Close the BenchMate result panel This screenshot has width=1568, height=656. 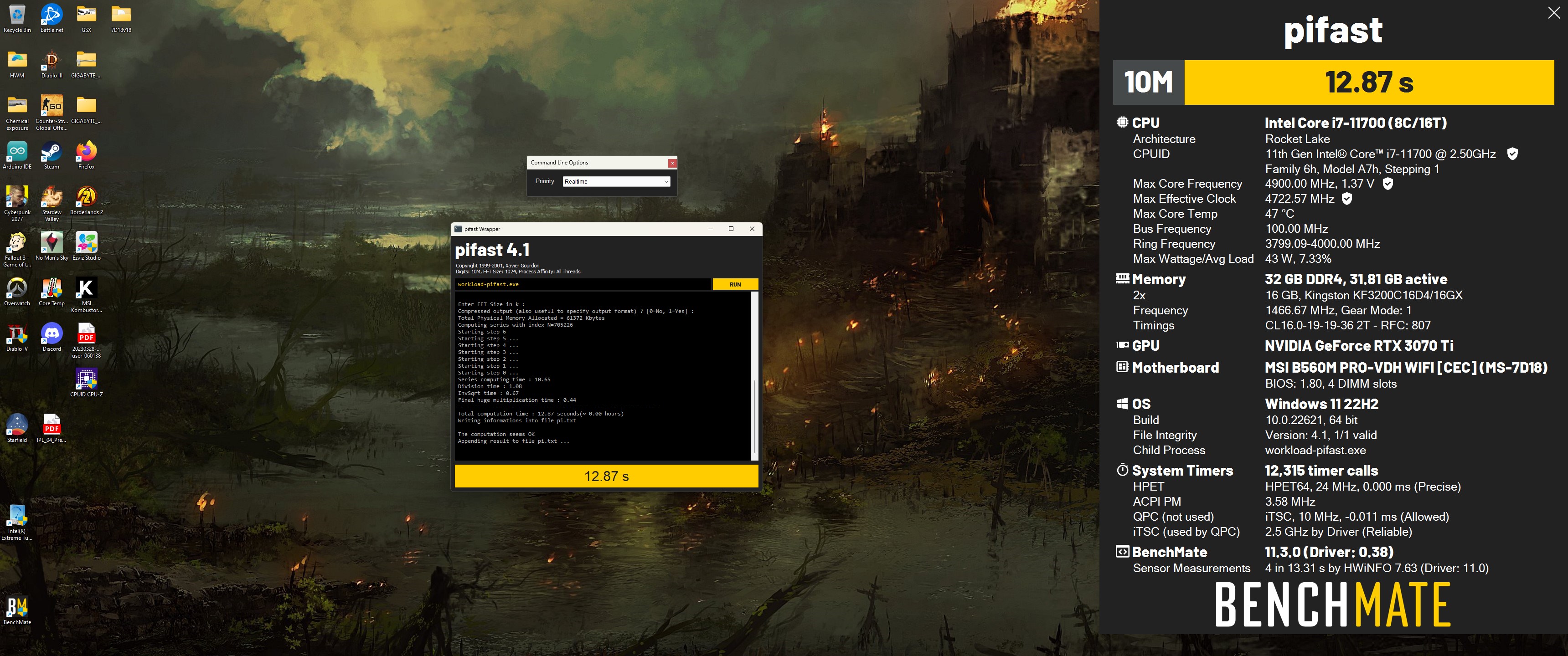[1553, 13]
